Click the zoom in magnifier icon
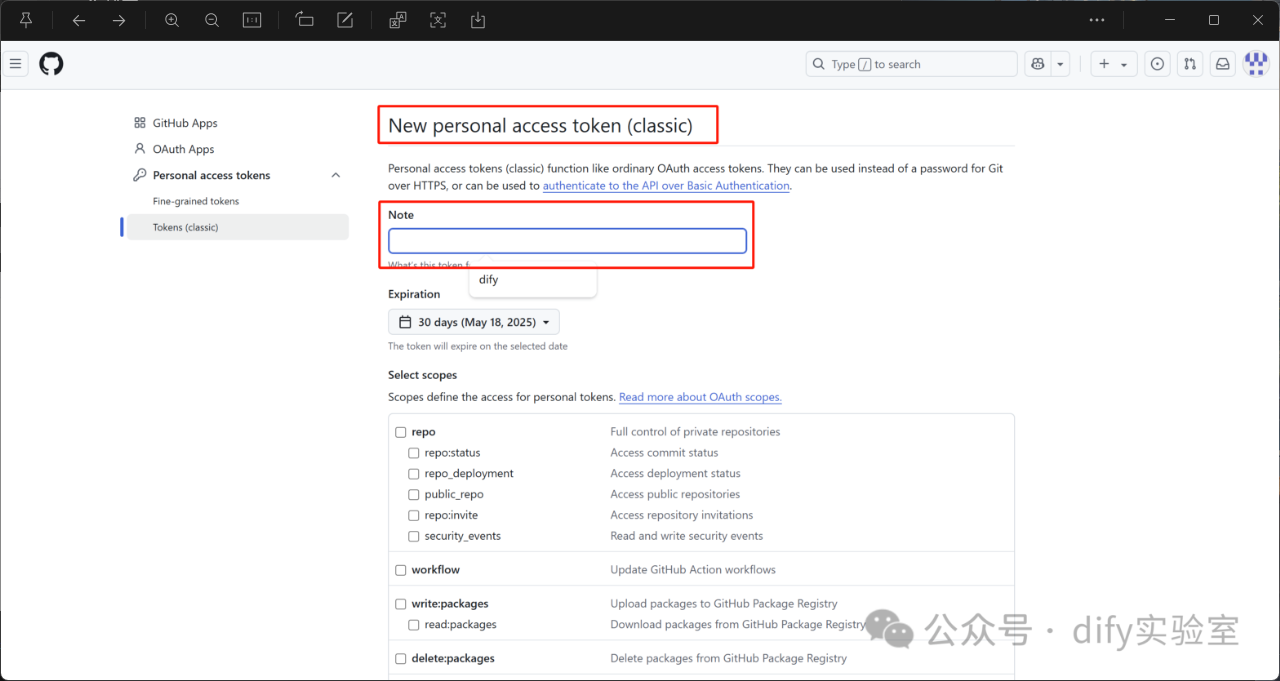 coord(172,20)
